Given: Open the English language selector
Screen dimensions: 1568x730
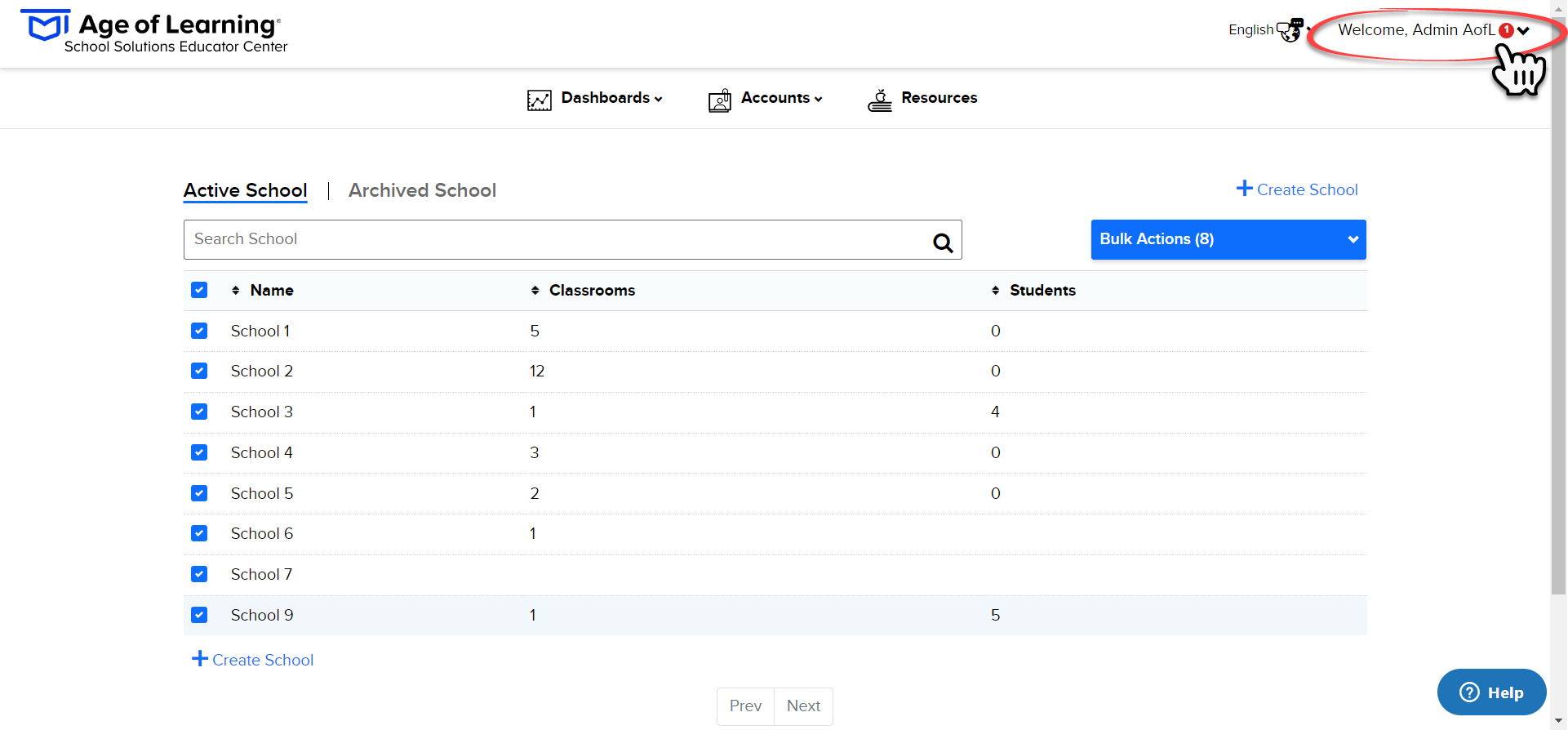Looking at the screenshot, I should (x=1269, y=30).
